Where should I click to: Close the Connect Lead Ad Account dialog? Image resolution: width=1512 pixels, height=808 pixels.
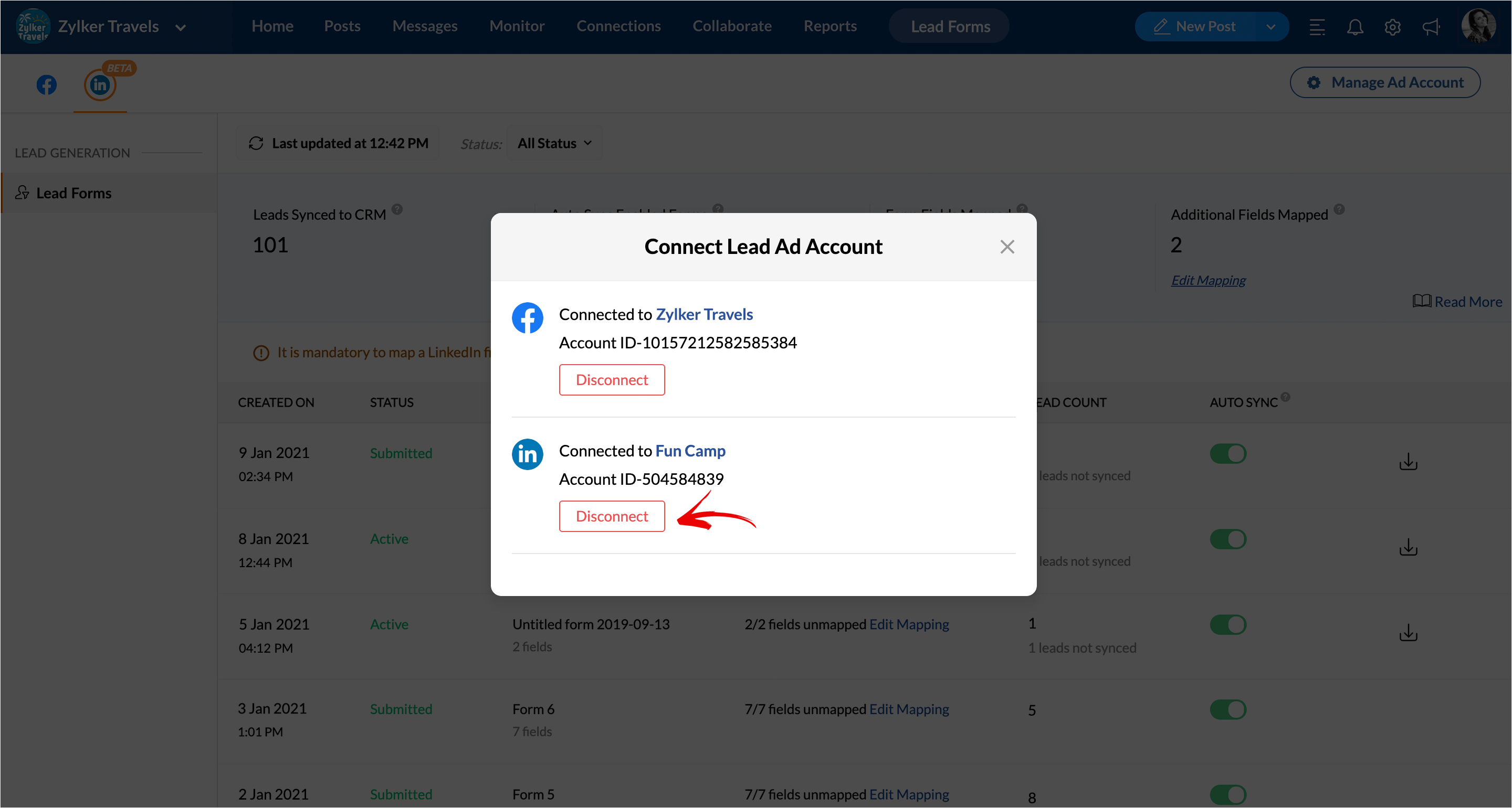click(x=1007, y=247)
